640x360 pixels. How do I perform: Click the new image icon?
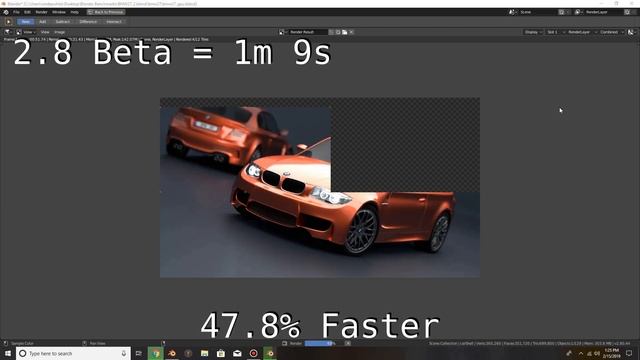click(x=338, y=32)
